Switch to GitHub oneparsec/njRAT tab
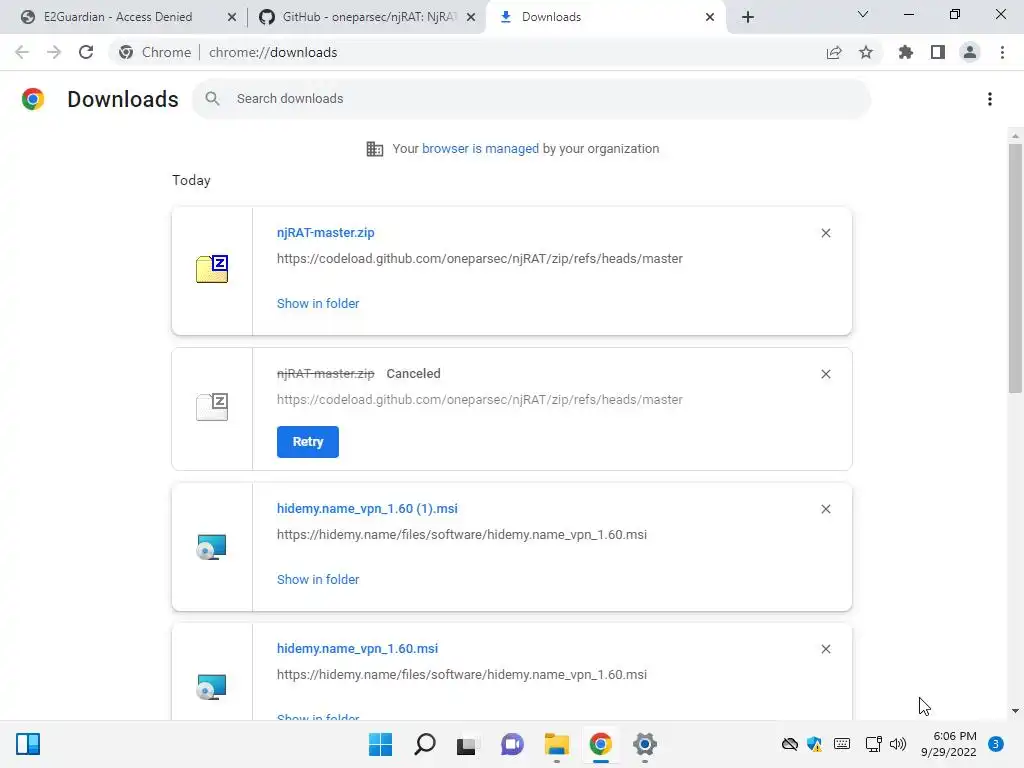The height and width of the screenshot is (768, 1024). coord(367,17)
